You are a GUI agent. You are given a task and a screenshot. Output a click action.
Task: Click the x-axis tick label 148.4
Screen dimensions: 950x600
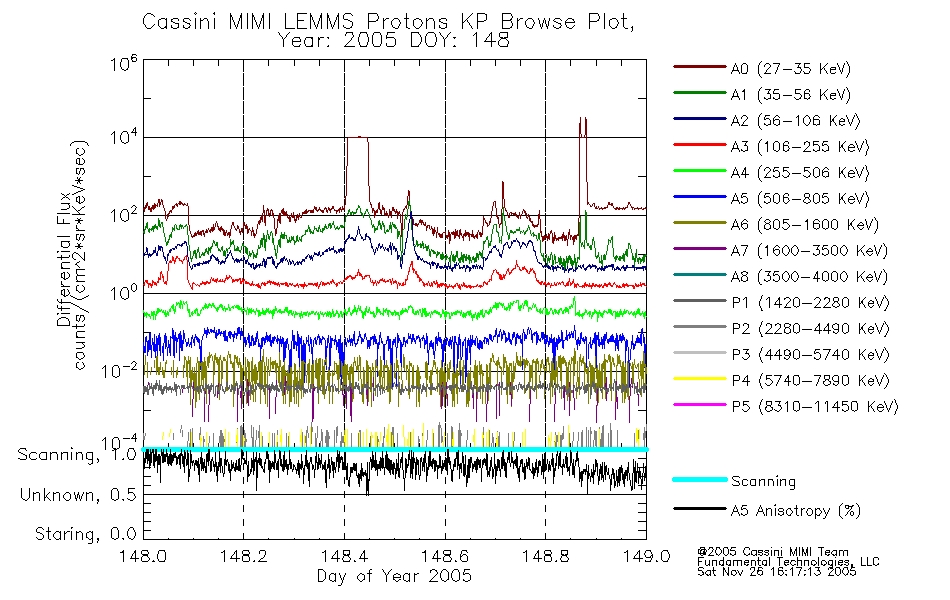344,556
